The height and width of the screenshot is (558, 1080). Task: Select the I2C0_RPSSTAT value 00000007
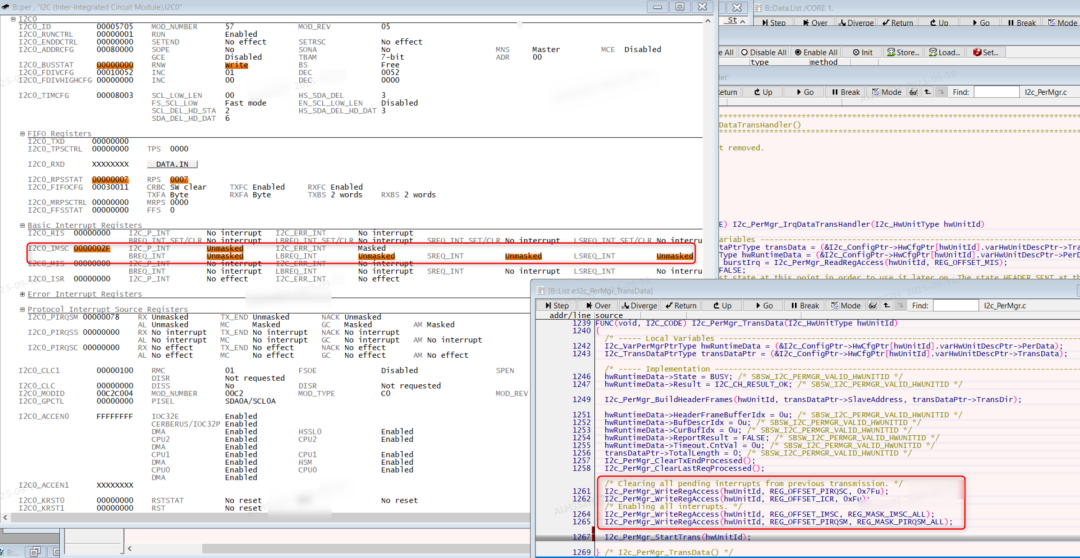[110, 180]
